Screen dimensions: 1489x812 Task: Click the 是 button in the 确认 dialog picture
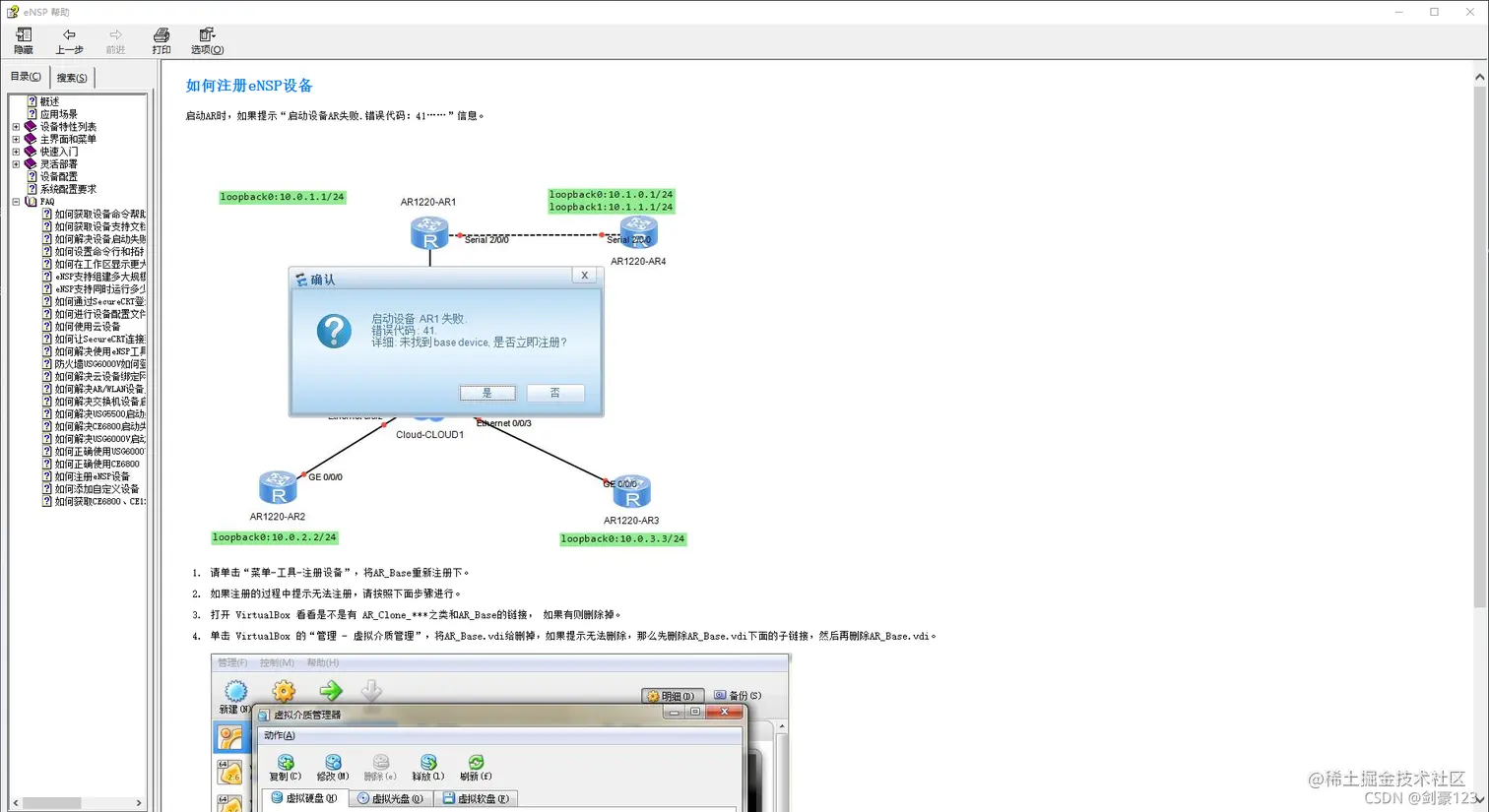coord(487,393)
